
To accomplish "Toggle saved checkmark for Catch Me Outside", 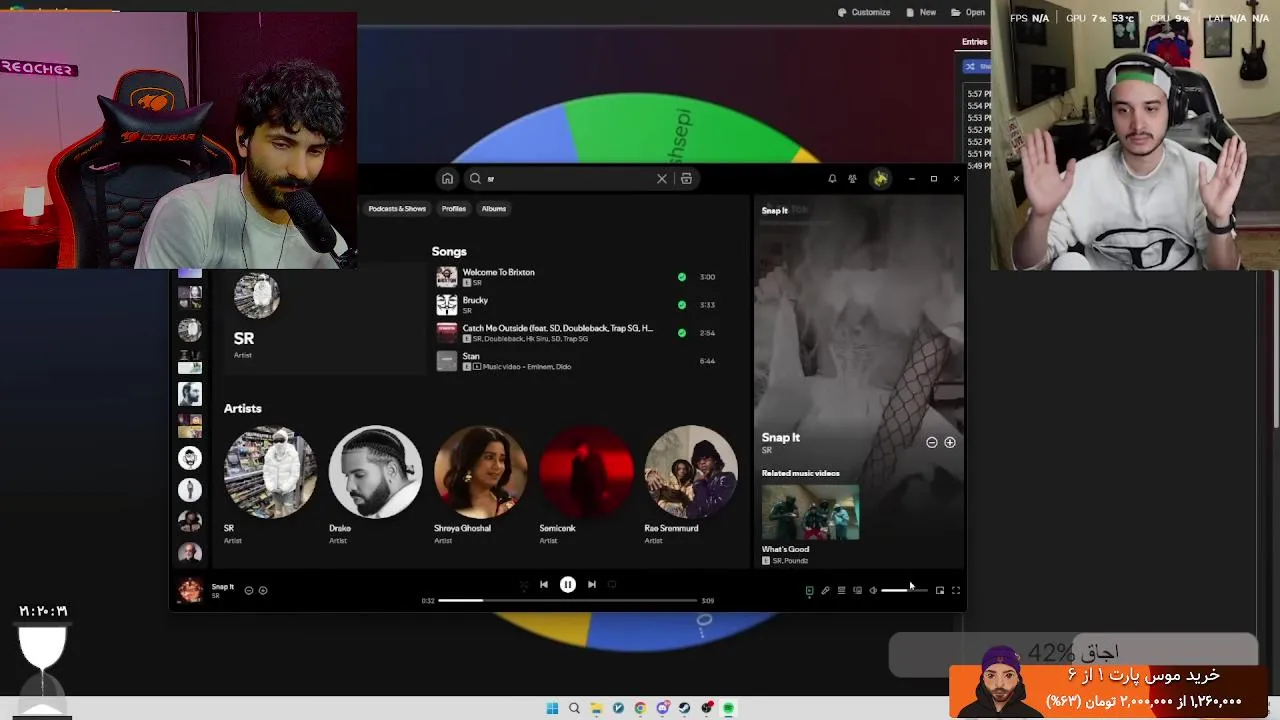I will tap(682, 333).
